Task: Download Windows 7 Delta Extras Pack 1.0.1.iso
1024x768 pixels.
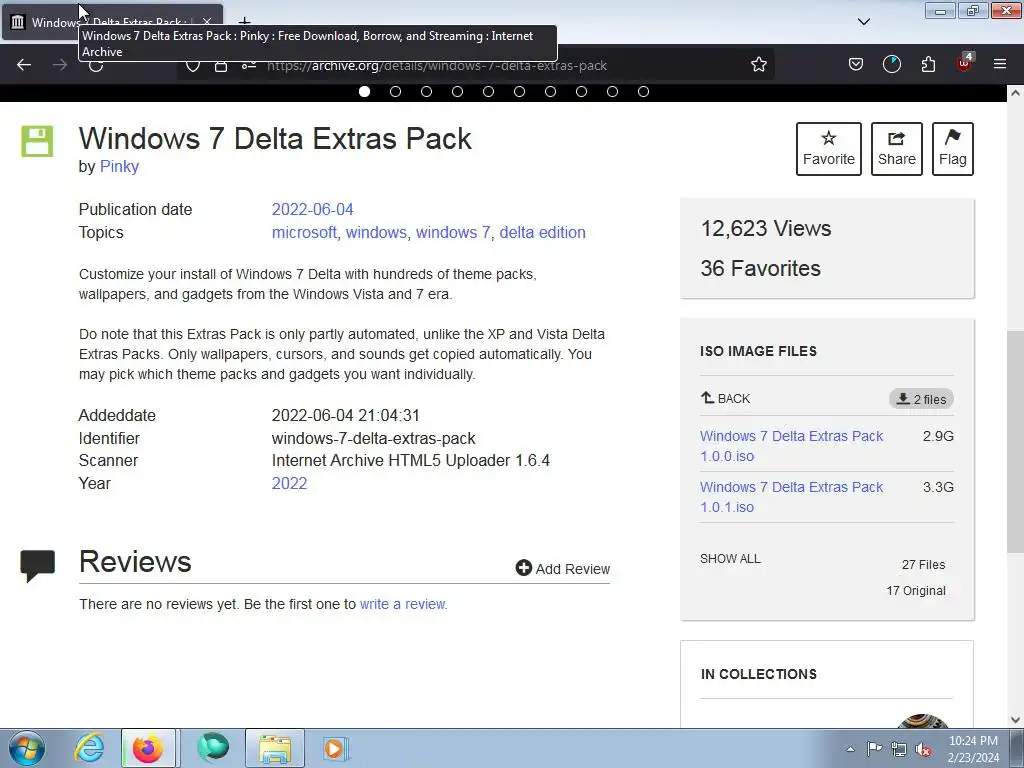Action: pyautogui.click(x=792, y=497)
